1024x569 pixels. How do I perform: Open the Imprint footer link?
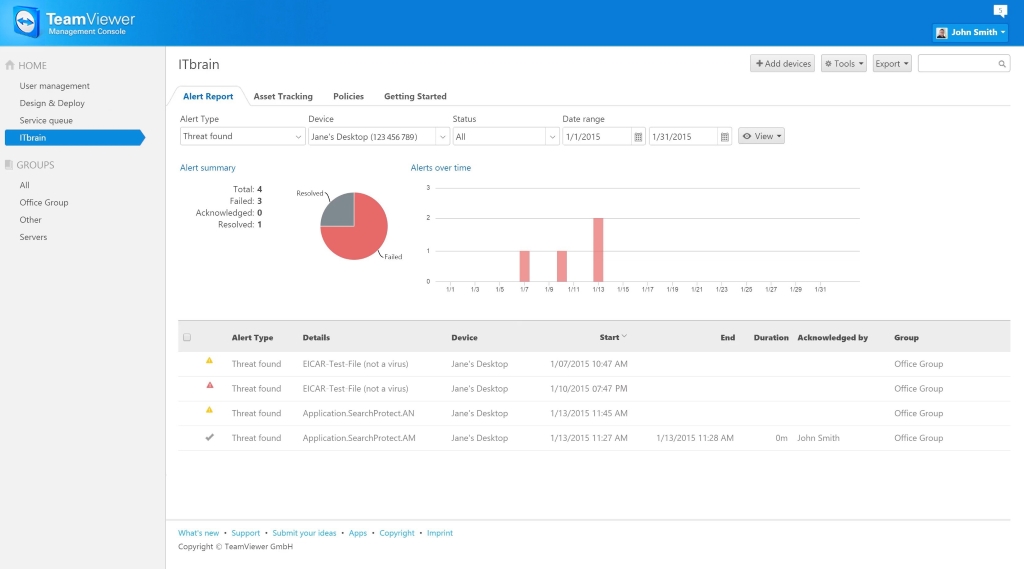click(x=440, y=533)
